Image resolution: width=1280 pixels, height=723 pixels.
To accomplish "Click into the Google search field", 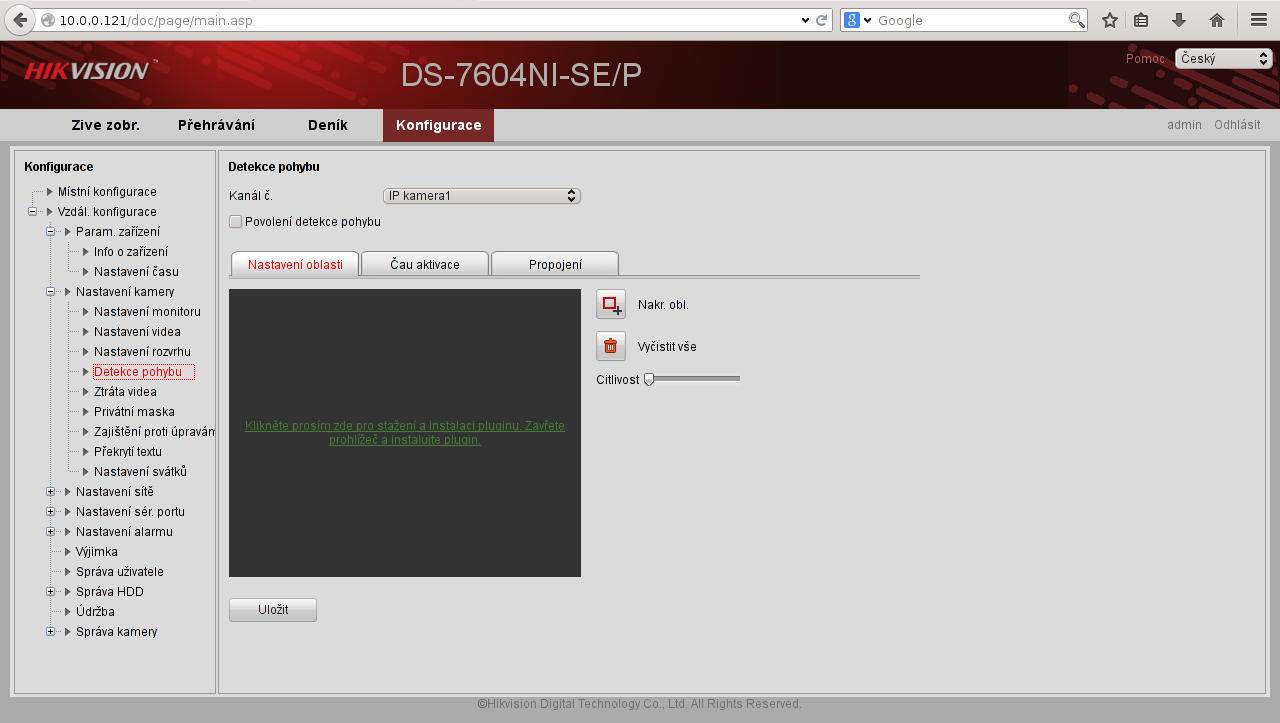I will pos(970,20).
